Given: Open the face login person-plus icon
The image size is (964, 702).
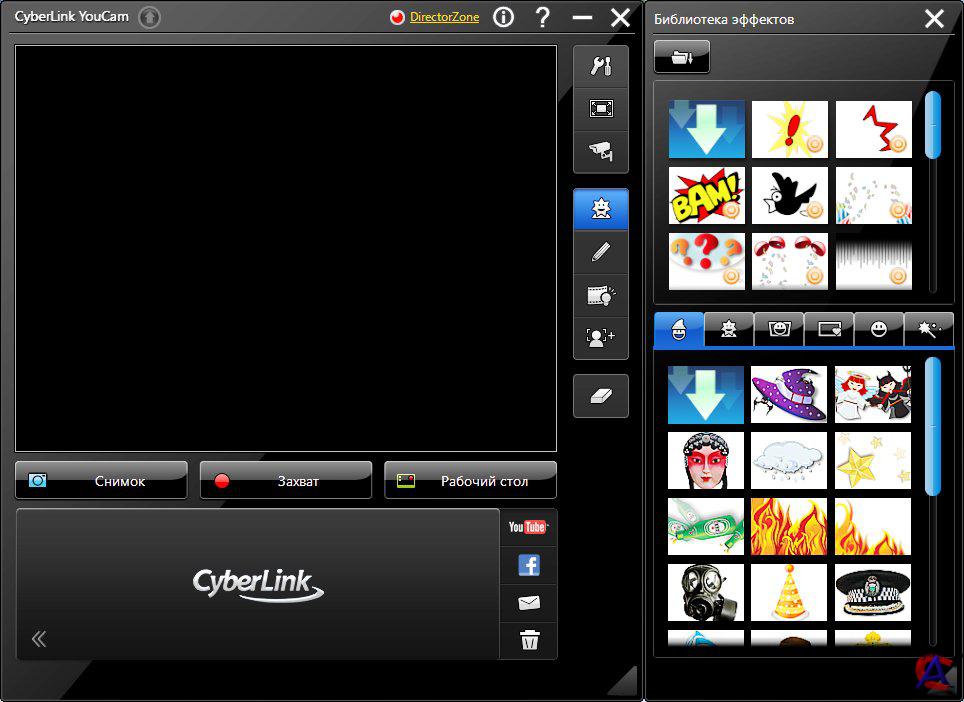Looking at the screenshot, I should [x=601, y=337].
